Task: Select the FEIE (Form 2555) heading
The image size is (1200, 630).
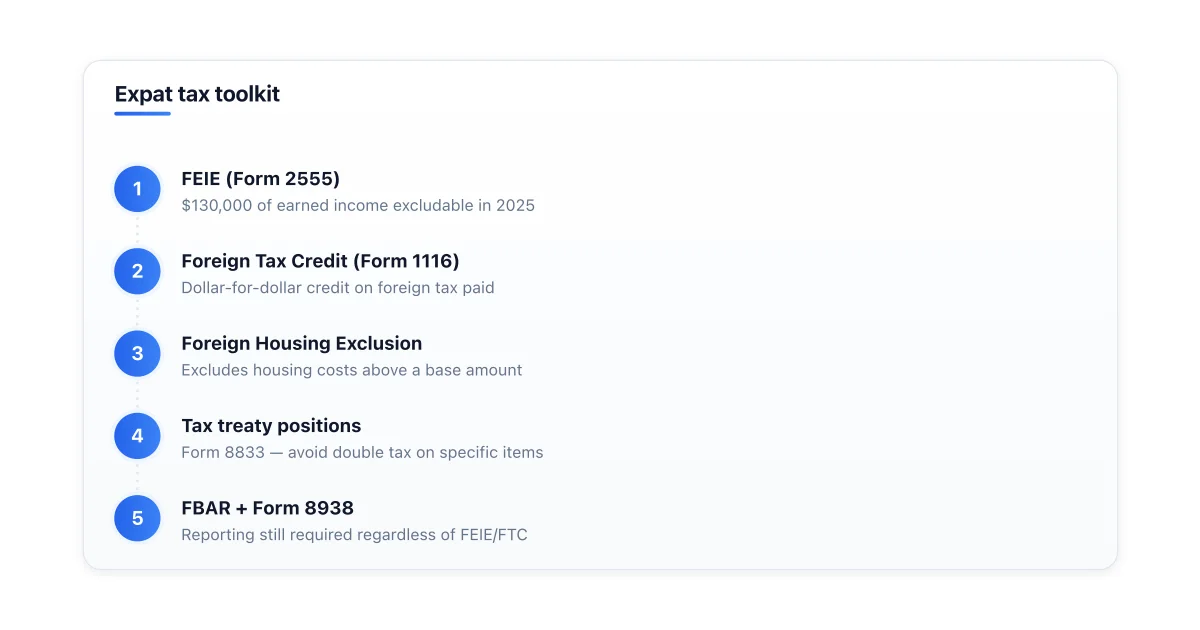Action: (261, 179)
